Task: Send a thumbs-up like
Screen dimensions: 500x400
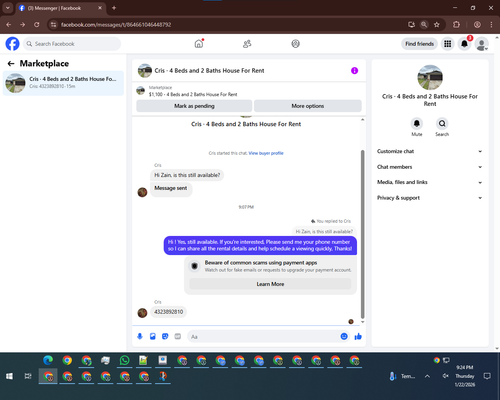Action: point(358,336)
